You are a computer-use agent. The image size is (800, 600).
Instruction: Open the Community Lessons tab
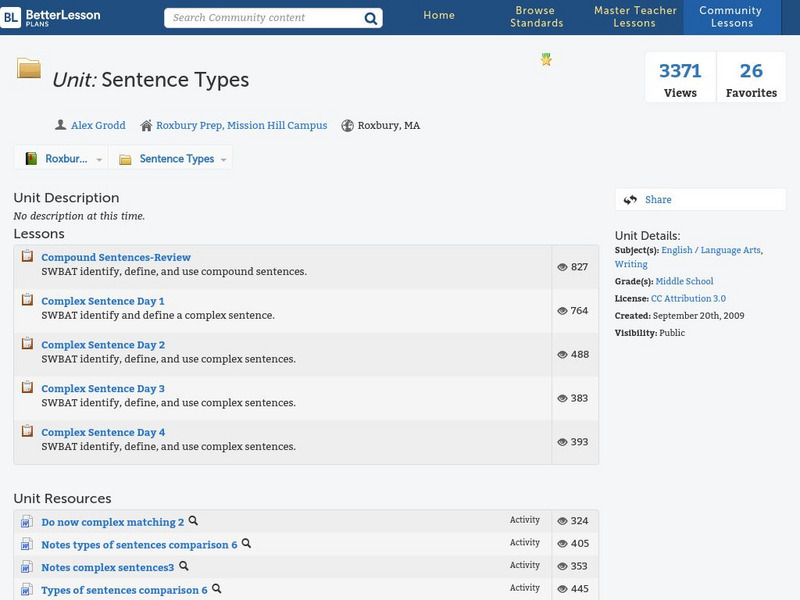pyautogui.click(x=732, y=17)
